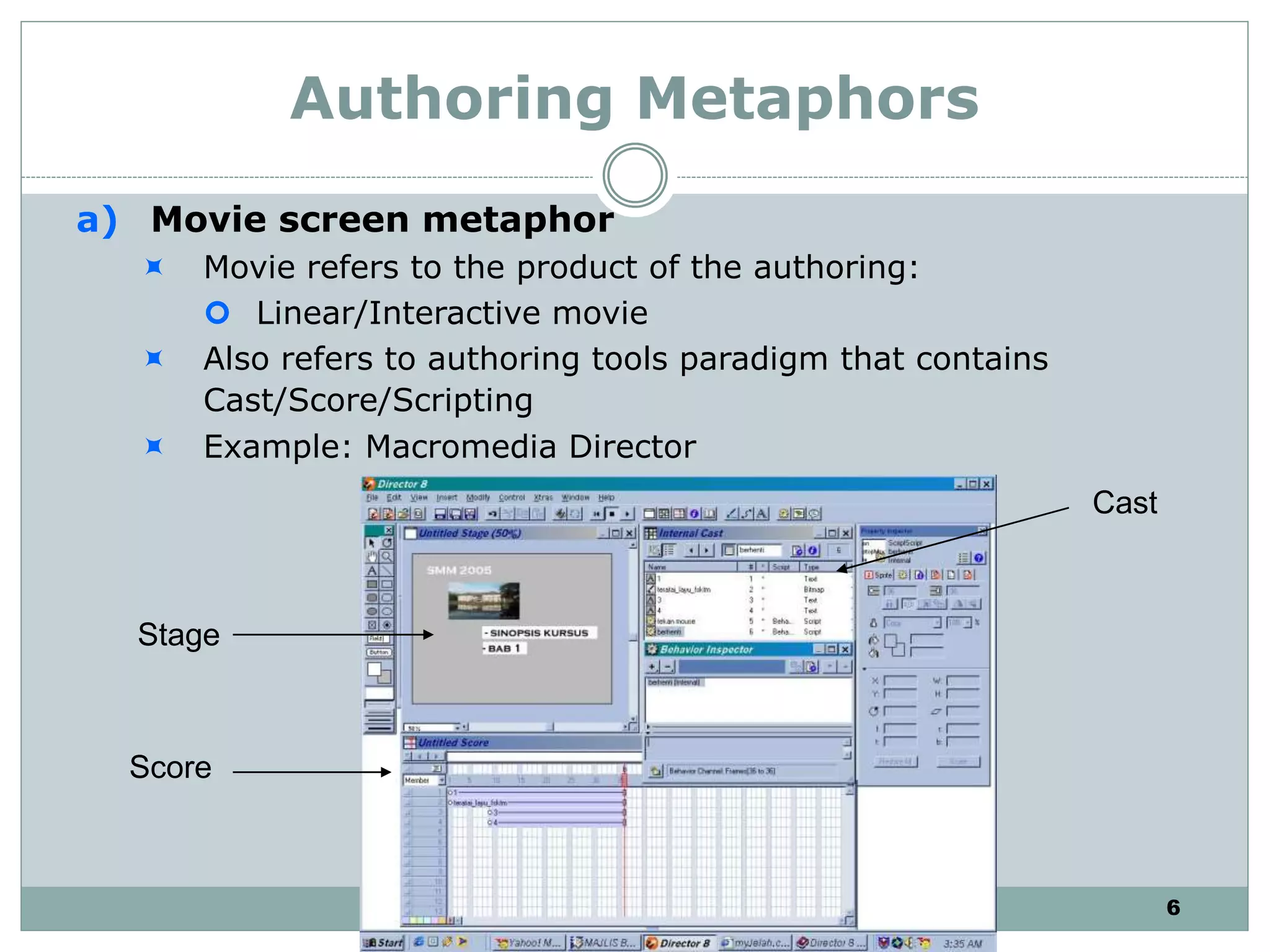Open the Xtras menu

pyautogui.click(x=543, y=497)
